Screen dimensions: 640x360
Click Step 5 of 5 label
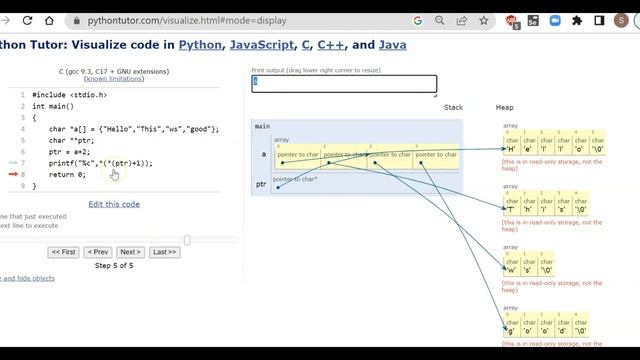point(114,266)
